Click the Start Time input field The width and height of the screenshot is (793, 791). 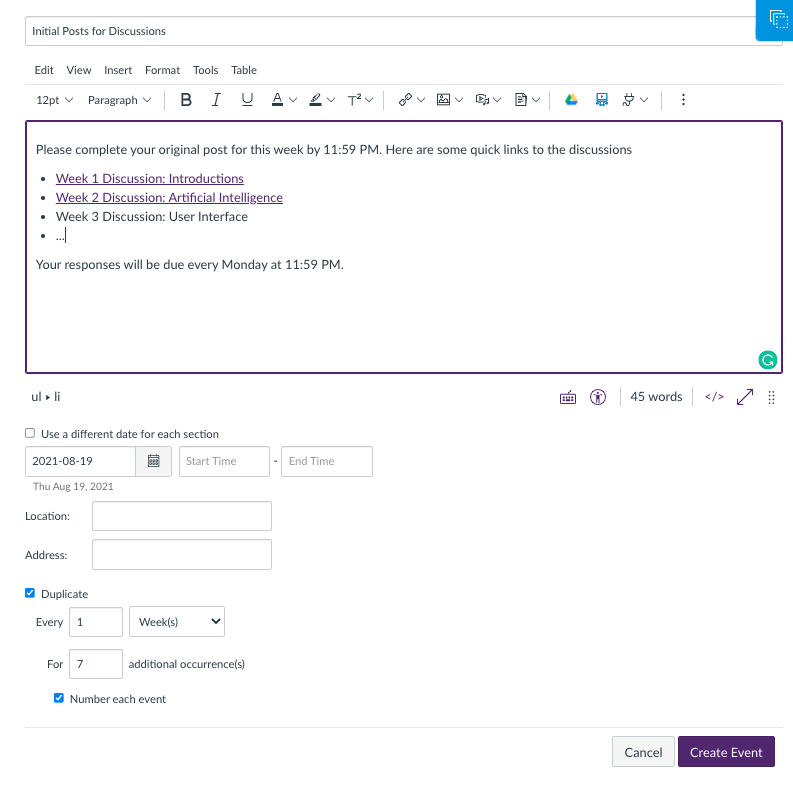tap(224, 461)
